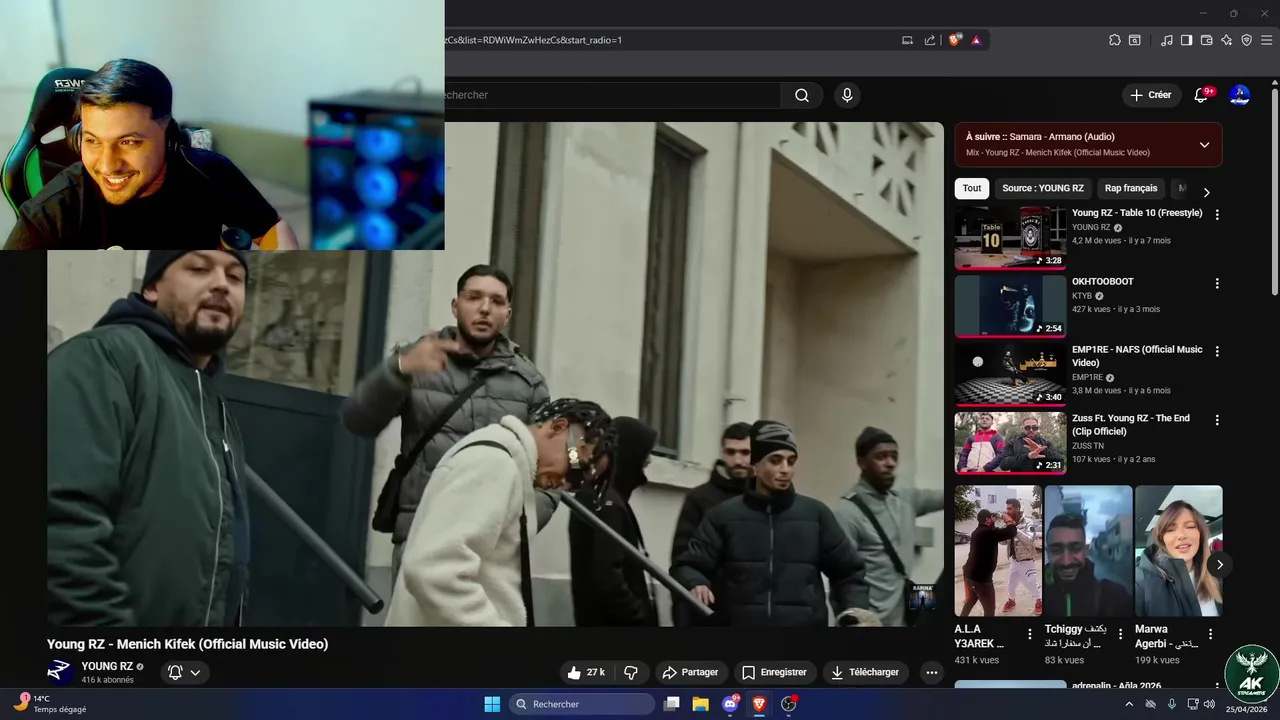Viewport: 1280px width, 720px height.
Task: Open the Brave playlist music note icon
Action: (1167, 40)
